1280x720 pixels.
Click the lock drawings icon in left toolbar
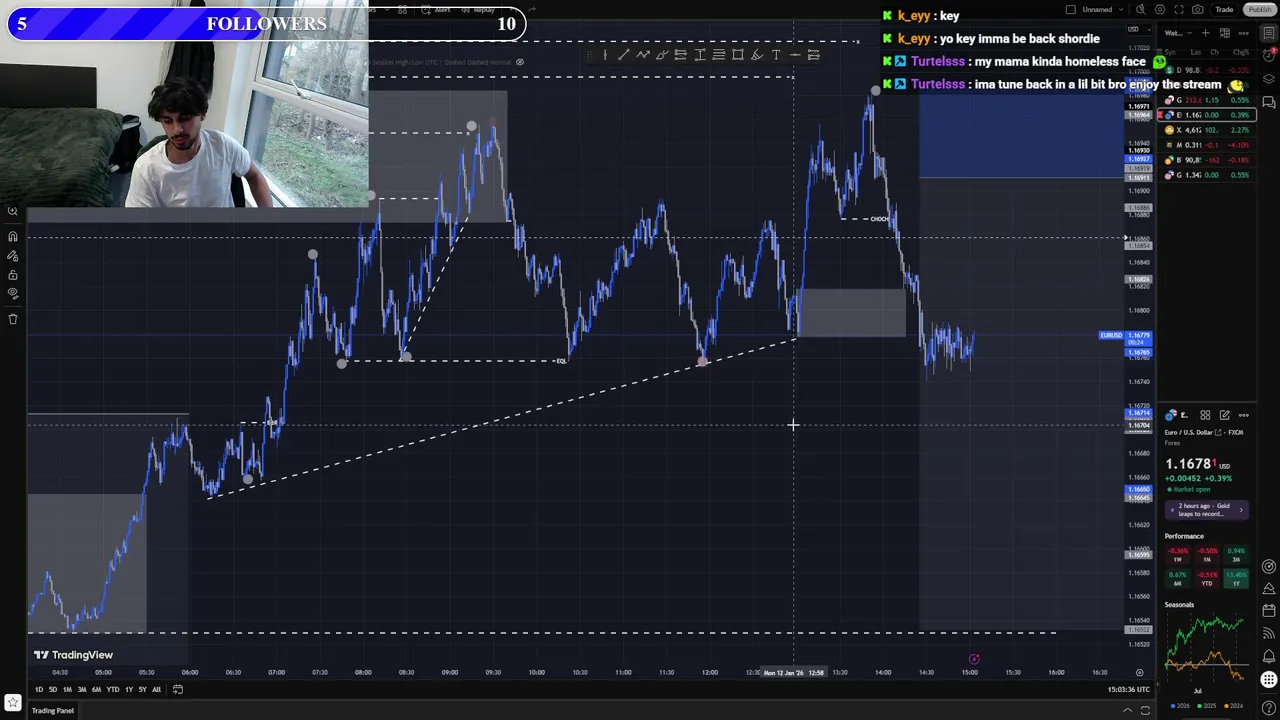click(13, 275)
